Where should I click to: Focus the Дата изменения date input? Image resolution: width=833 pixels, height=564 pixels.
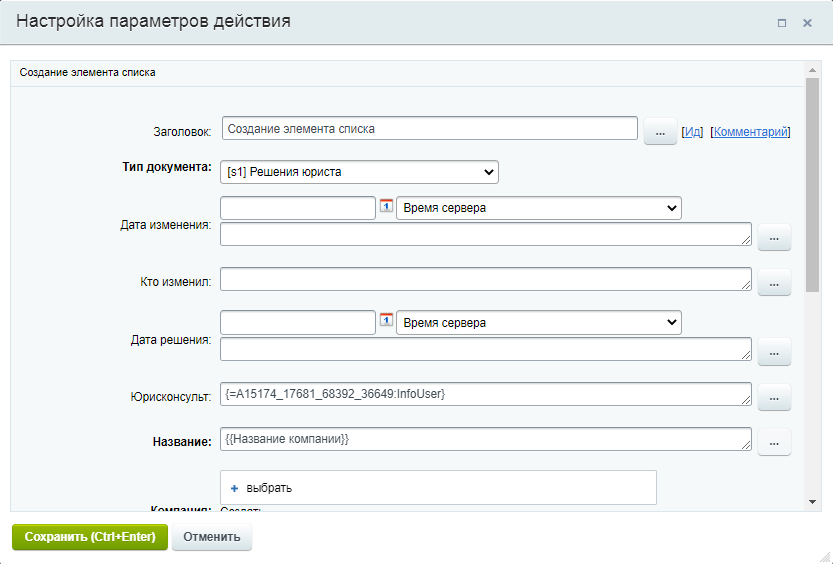(x=298, y=208)
